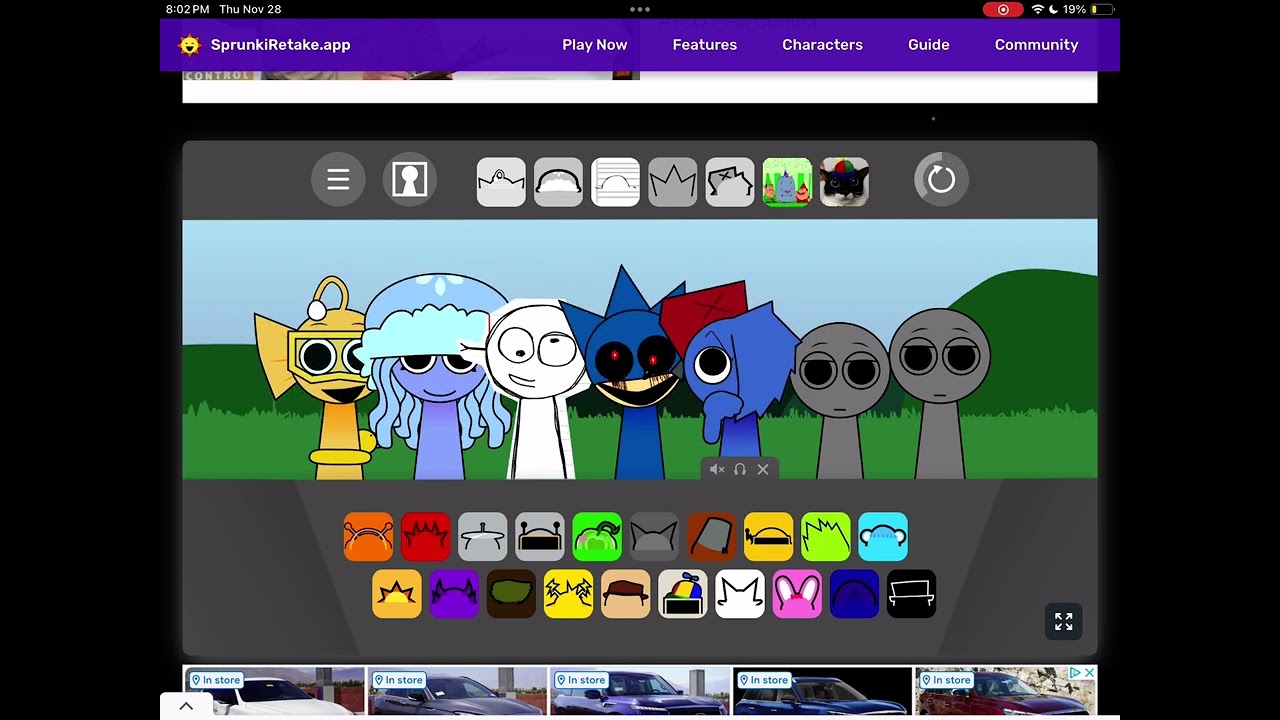Pick the bright green pumpkin sprout icon
Screen dimensions: 1280x720
pyautogui.click(x=597, y=537)
